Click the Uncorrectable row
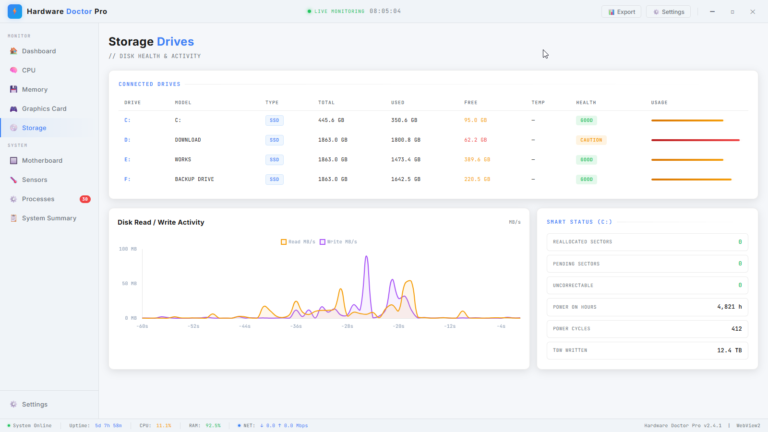The image size is (768, 432). (x=648, y=285)
